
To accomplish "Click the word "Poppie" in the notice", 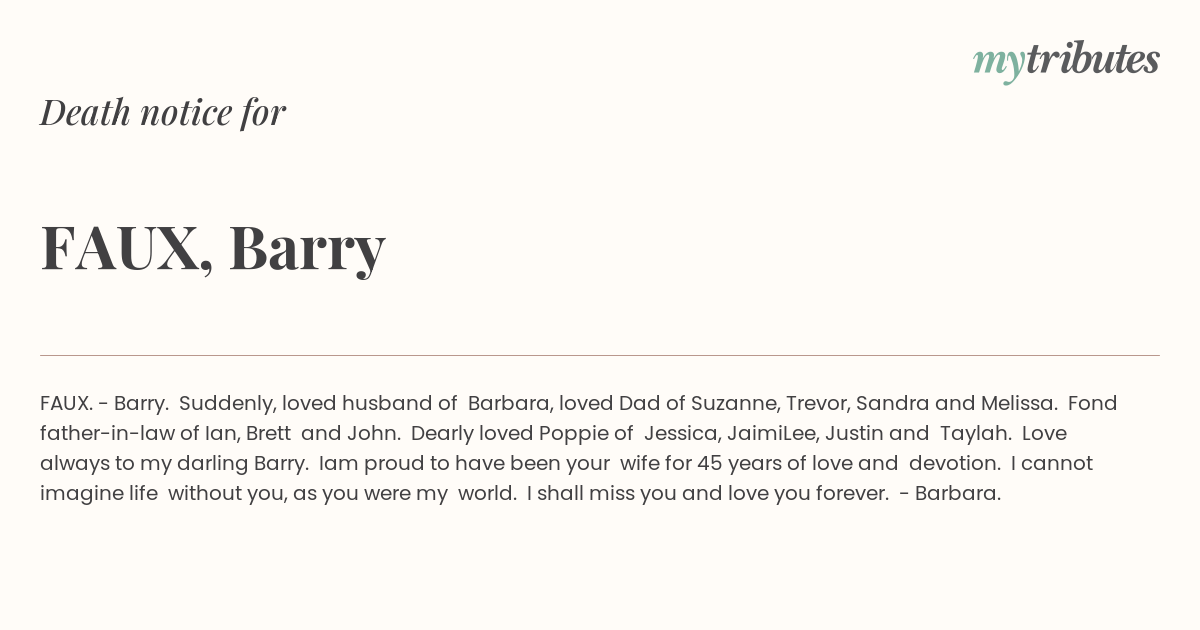I will (x=574, y=434).
